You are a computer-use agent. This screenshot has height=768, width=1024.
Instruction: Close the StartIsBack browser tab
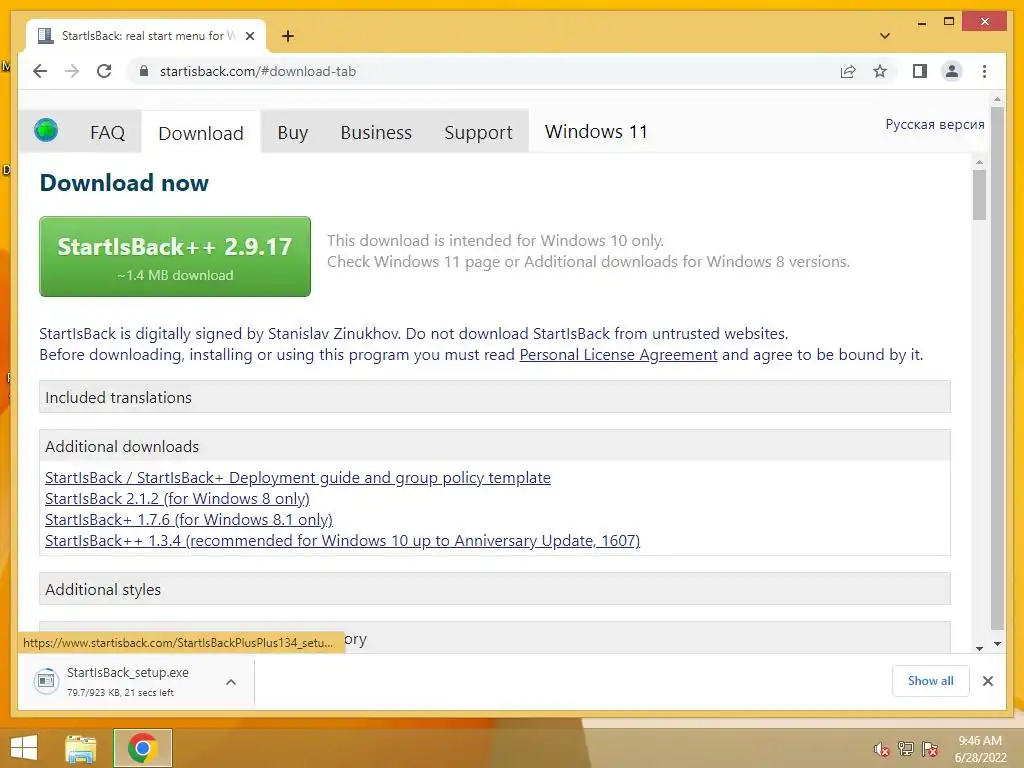pyautogui.click(x=249, y=36)
